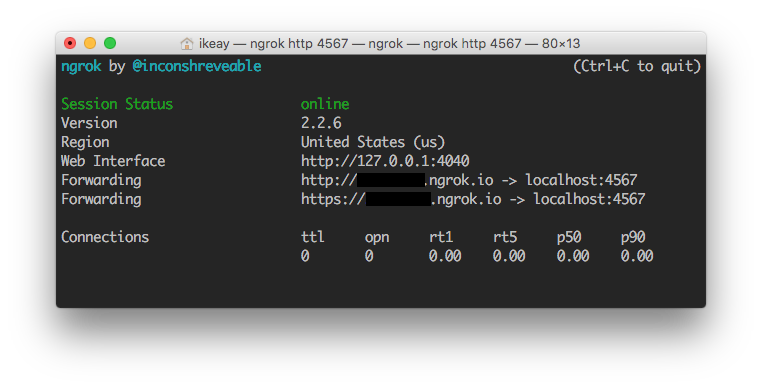
Task: Click the 'p50' column header
Action: (569, 238)
